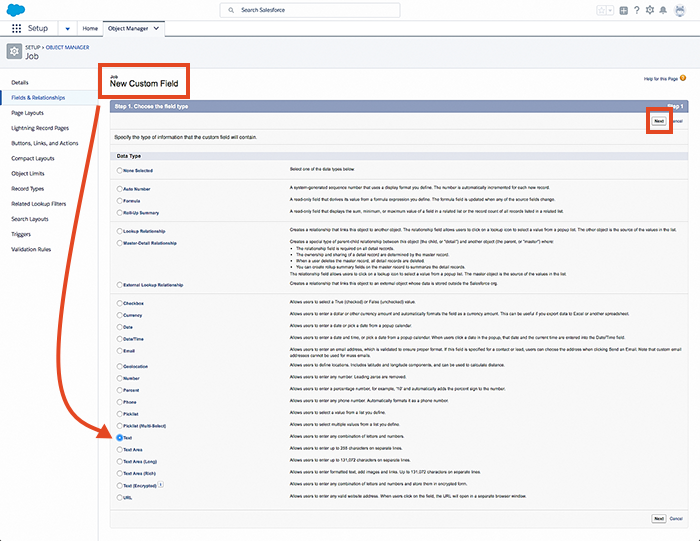Click info icon next to Text (Encrypted)
This screenshot has width=700, height=541.
pyautogui.click(x=161, y=484)
